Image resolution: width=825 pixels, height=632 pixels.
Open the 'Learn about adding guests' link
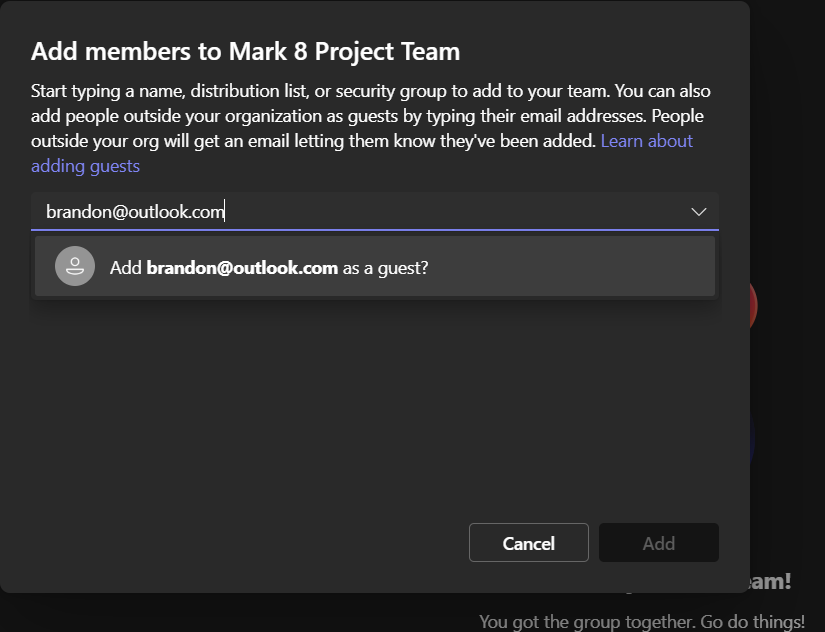(x=646, y=141)
